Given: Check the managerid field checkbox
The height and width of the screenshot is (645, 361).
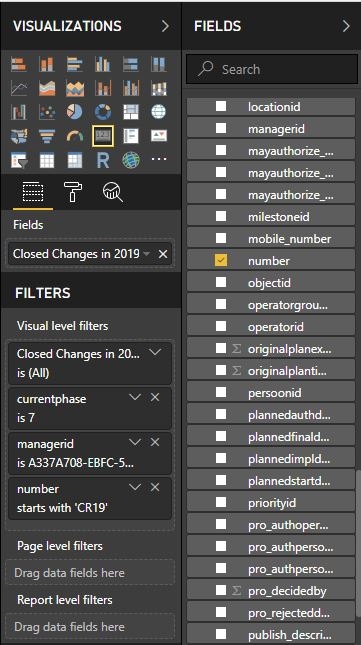Looking at the screenshot, I should 221,128.
